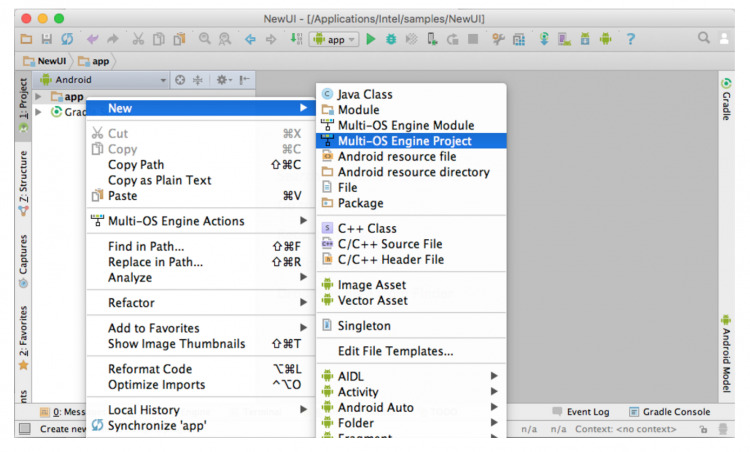Select Vector Asset menu item
The height and width of the screenshot is (452, 750).
point(411,300)
